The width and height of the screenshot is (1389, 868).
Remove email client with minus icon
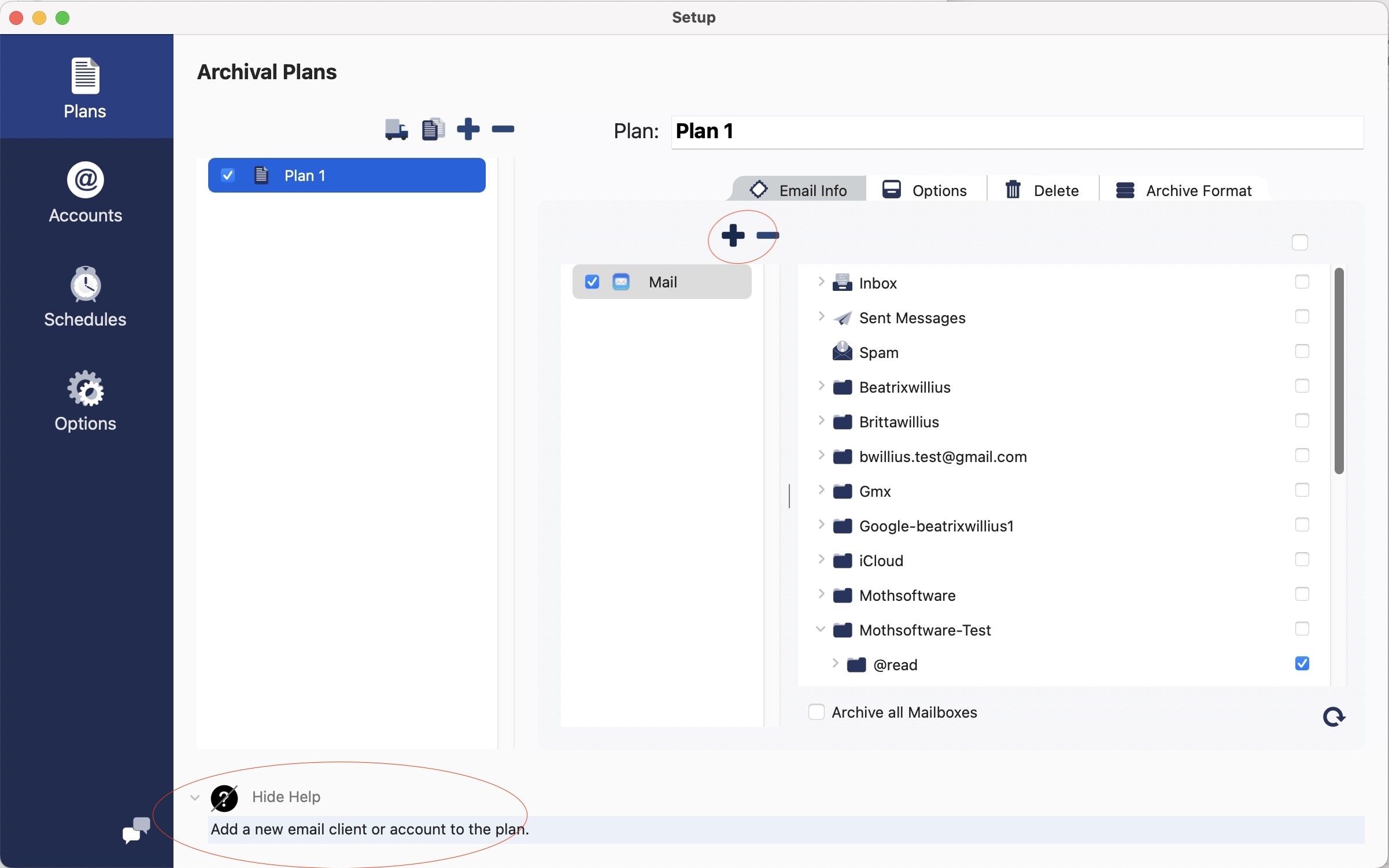[x=768, y=235]
